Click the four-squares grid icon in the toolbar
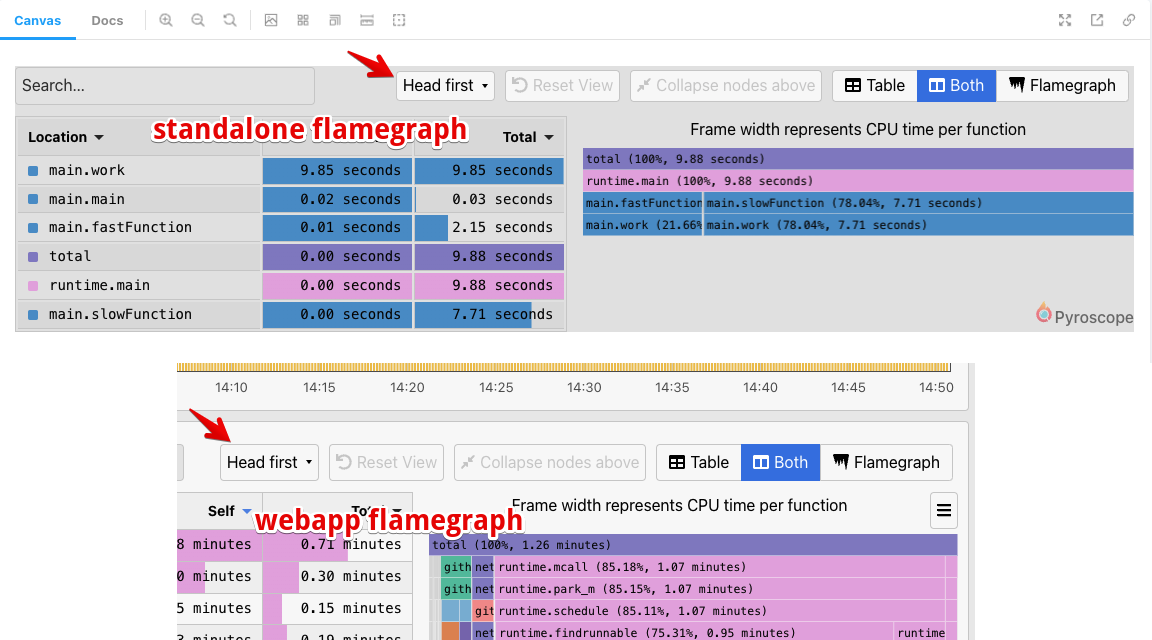This screenshot has height=640, width=1152. coord(303,21)
